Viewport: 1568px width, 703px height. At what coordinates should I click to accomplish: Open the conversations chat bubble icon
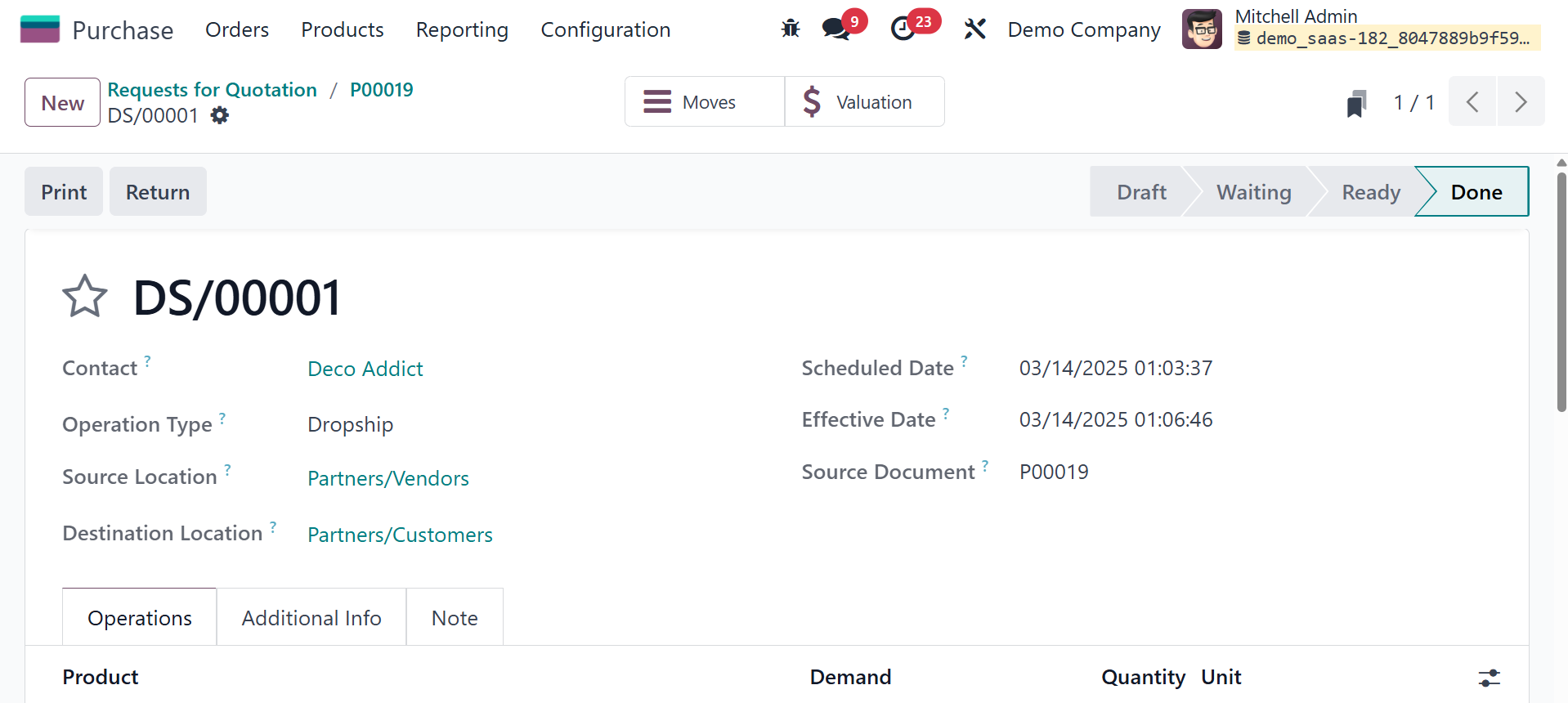836,29
